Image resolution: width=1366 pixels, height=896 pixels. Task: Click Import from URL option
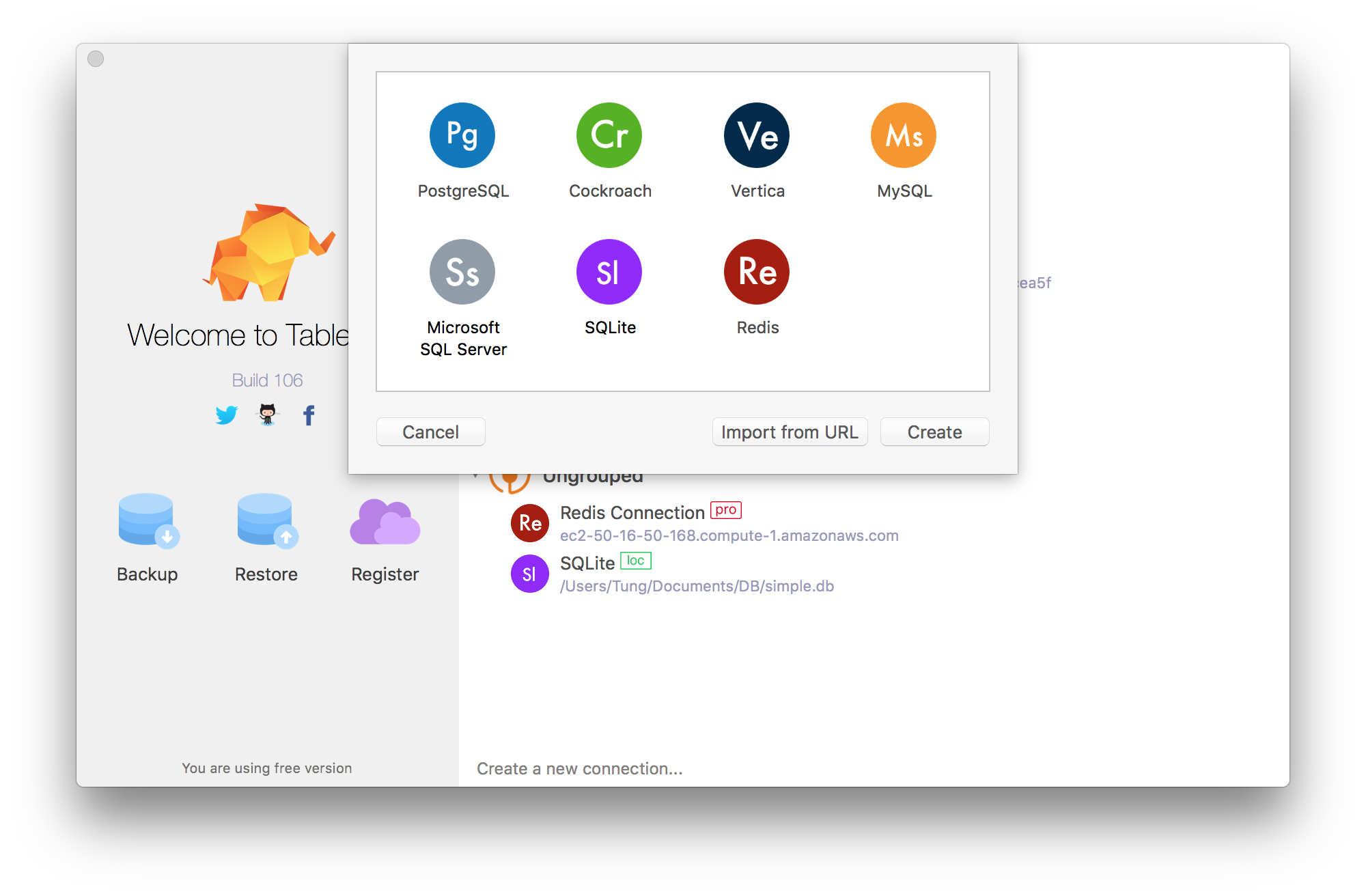(x=790, y=432)
